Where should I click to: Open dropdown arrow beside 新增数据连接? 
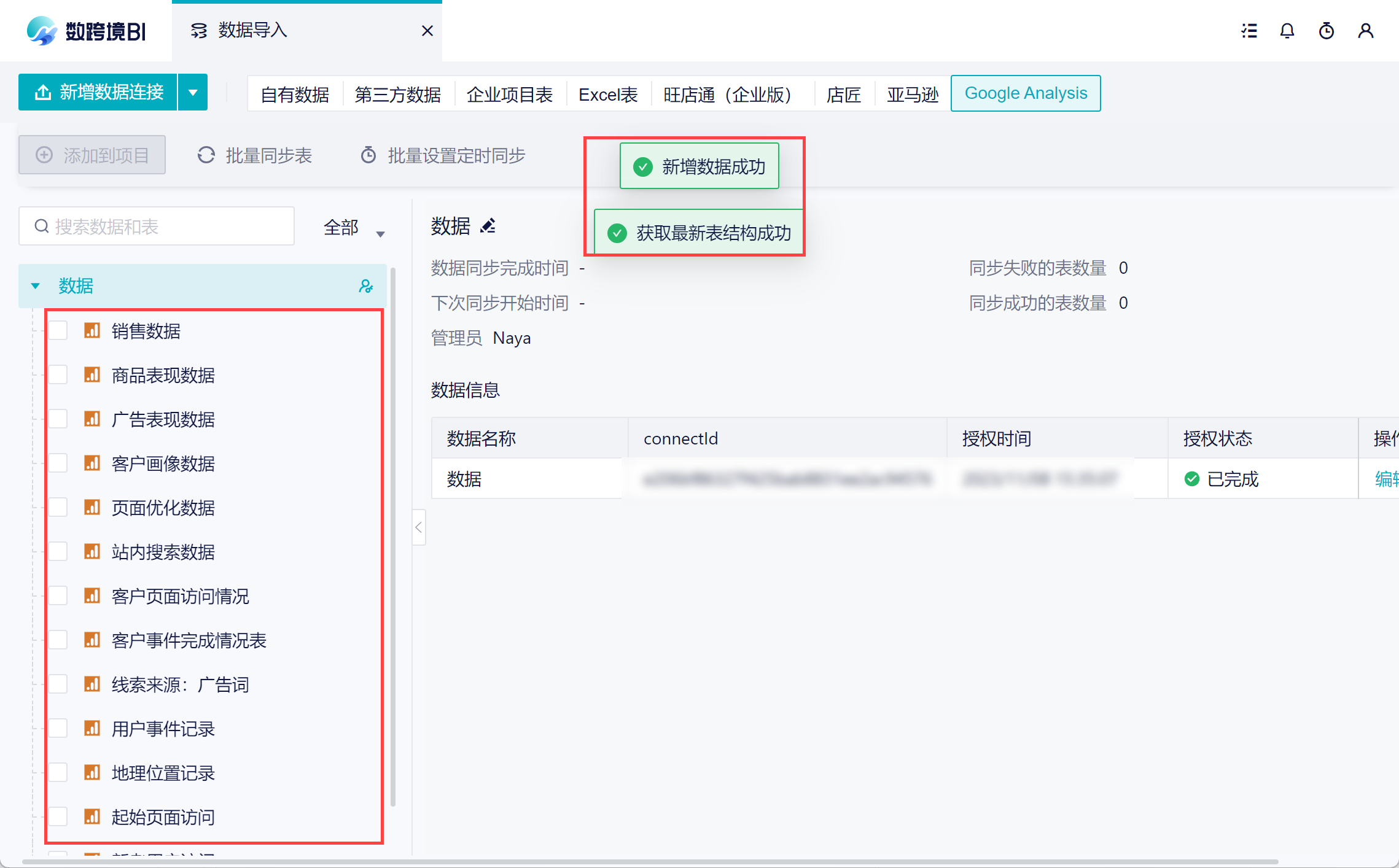pyautogui.click(x=193, y=93)
